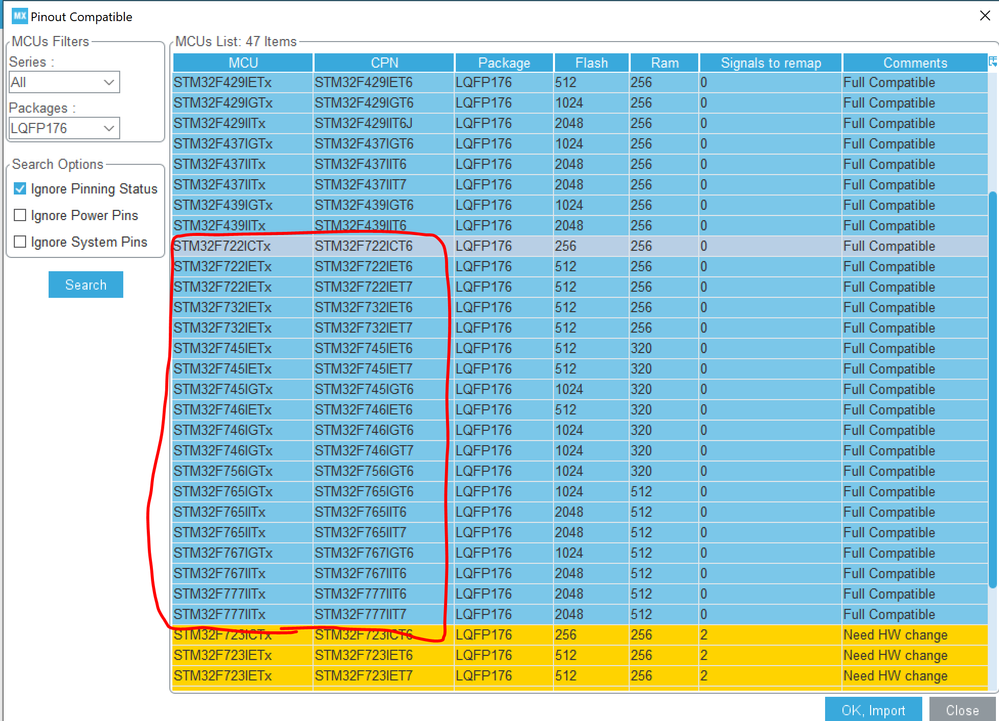Select CPN cell STM32F429IET6

384,83
